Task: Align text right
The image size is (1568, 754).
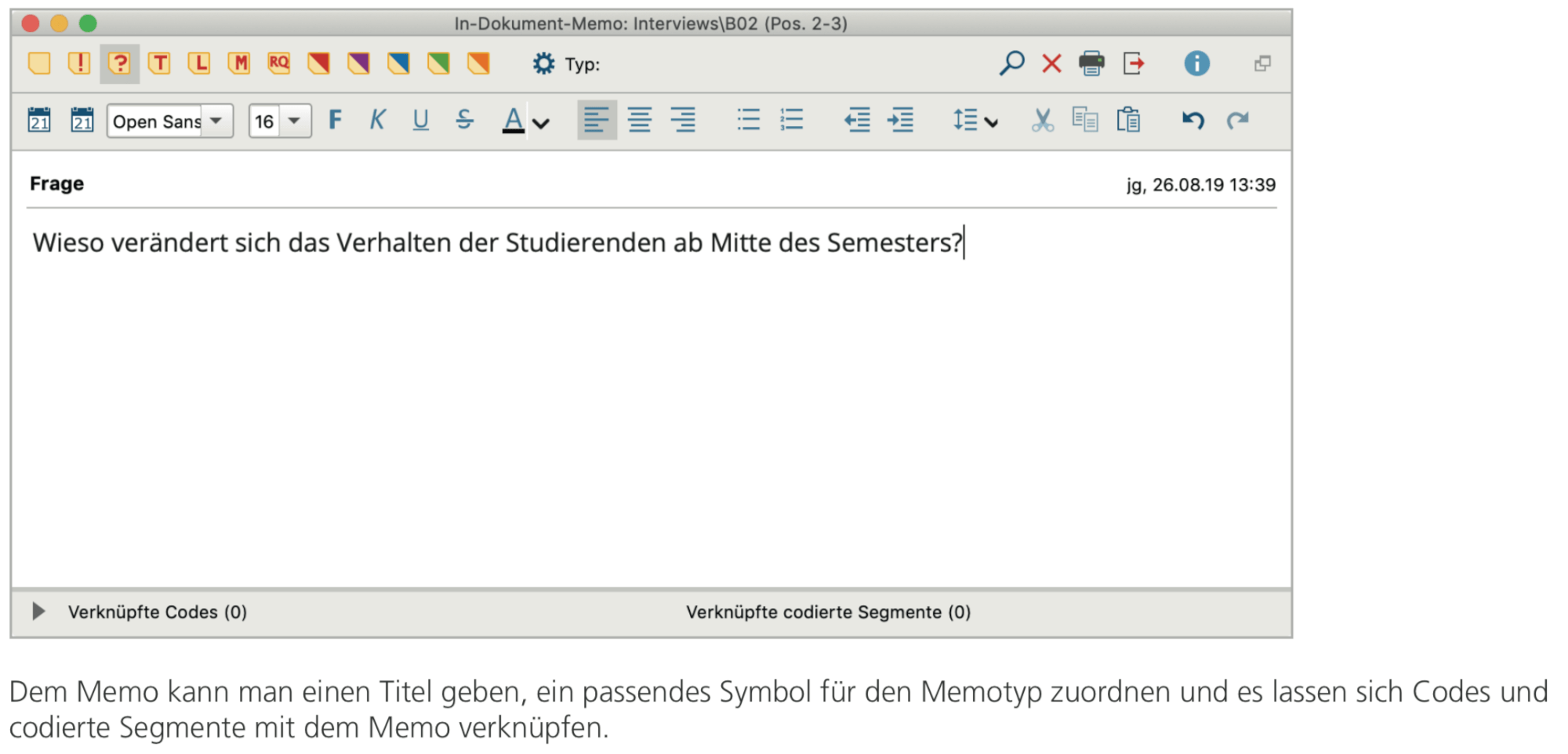Action: coord(683,120)
